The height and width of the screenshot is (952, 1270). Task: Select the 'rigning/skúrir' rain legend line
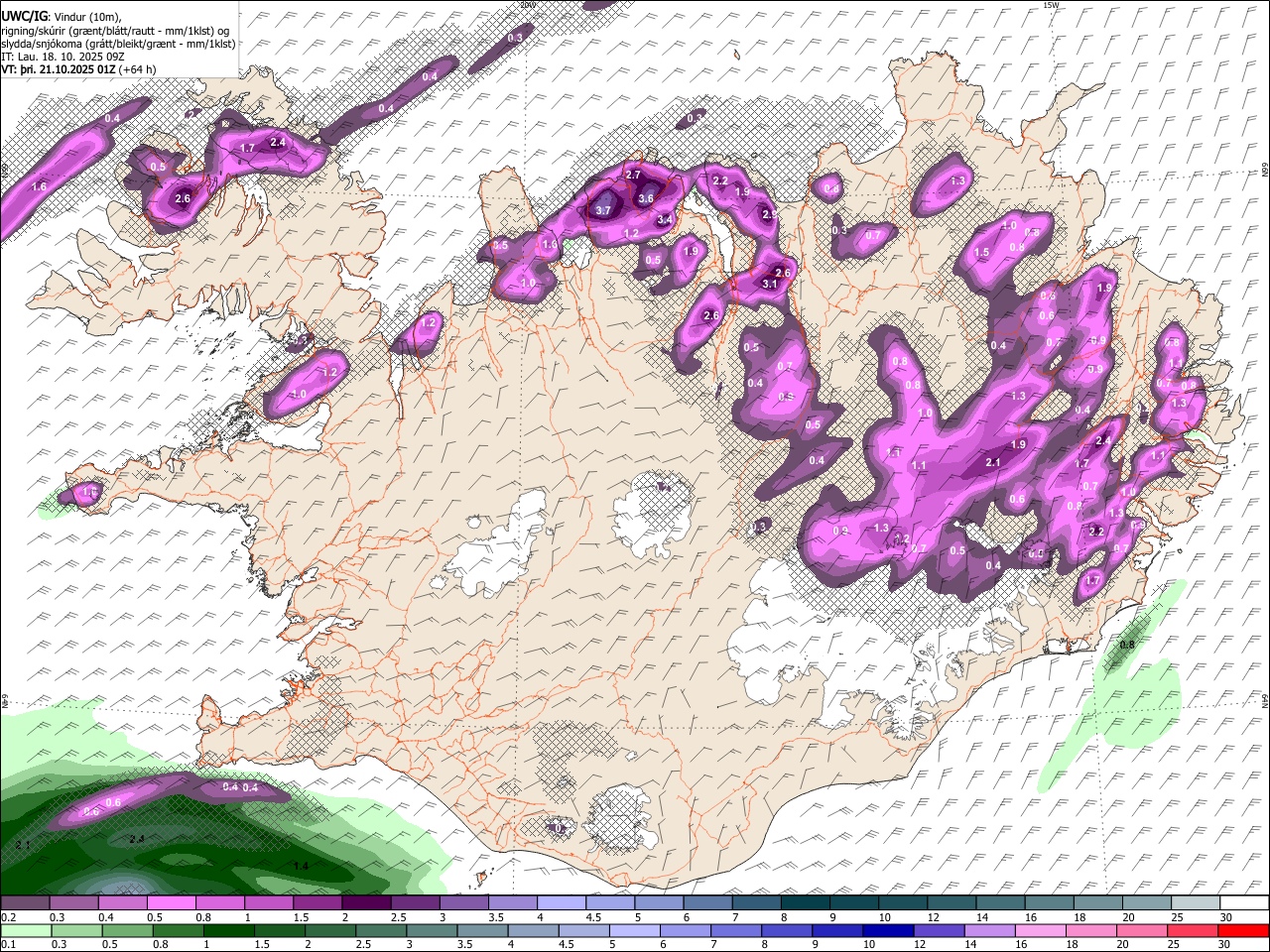[116, 31]
